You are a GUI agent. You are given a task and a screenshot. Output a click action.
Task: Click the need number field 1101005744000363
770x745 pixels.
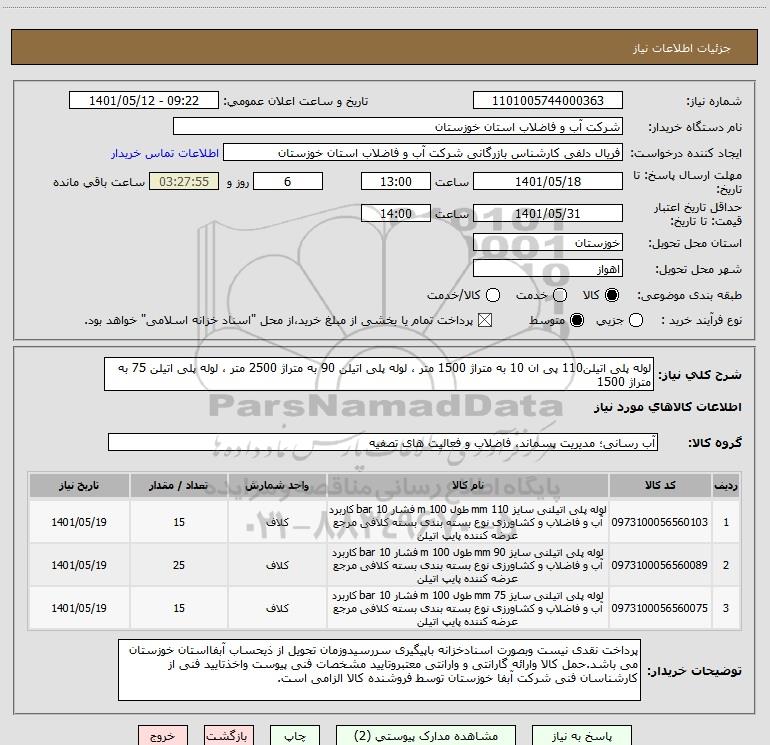[x=548, y=100]
